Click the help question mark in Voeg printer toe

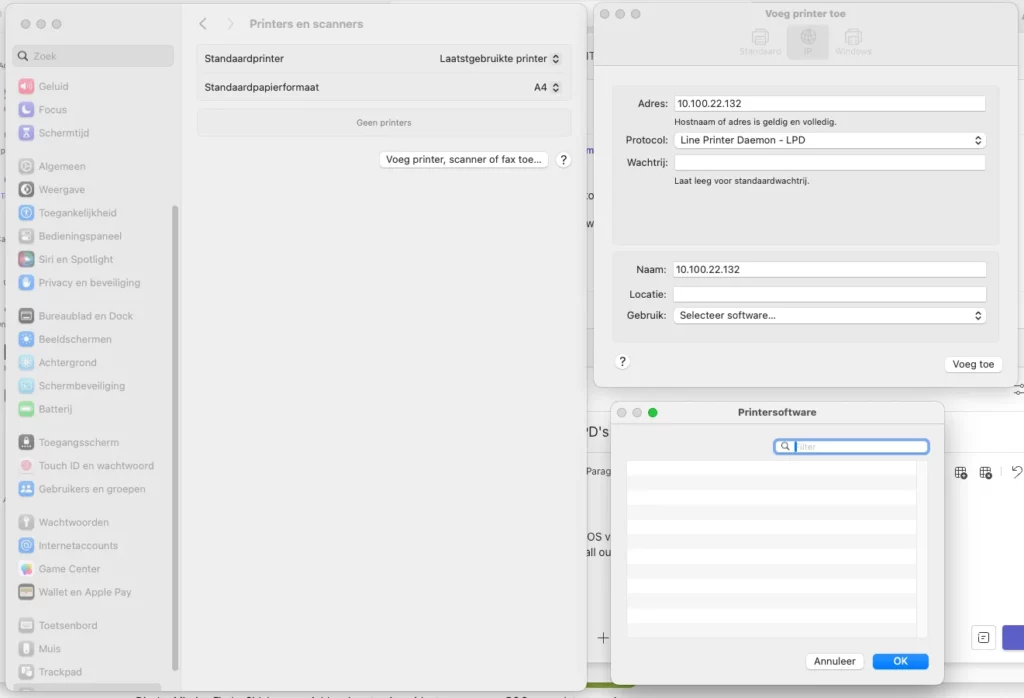pos(622,362)
